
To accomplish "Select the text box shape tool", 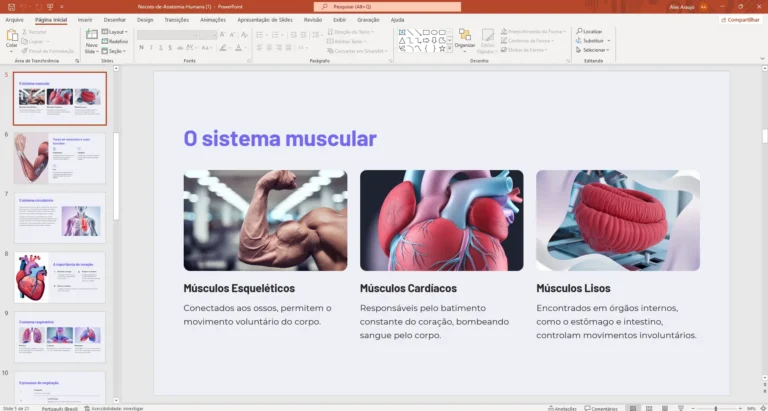I will [x=402, y=32].
